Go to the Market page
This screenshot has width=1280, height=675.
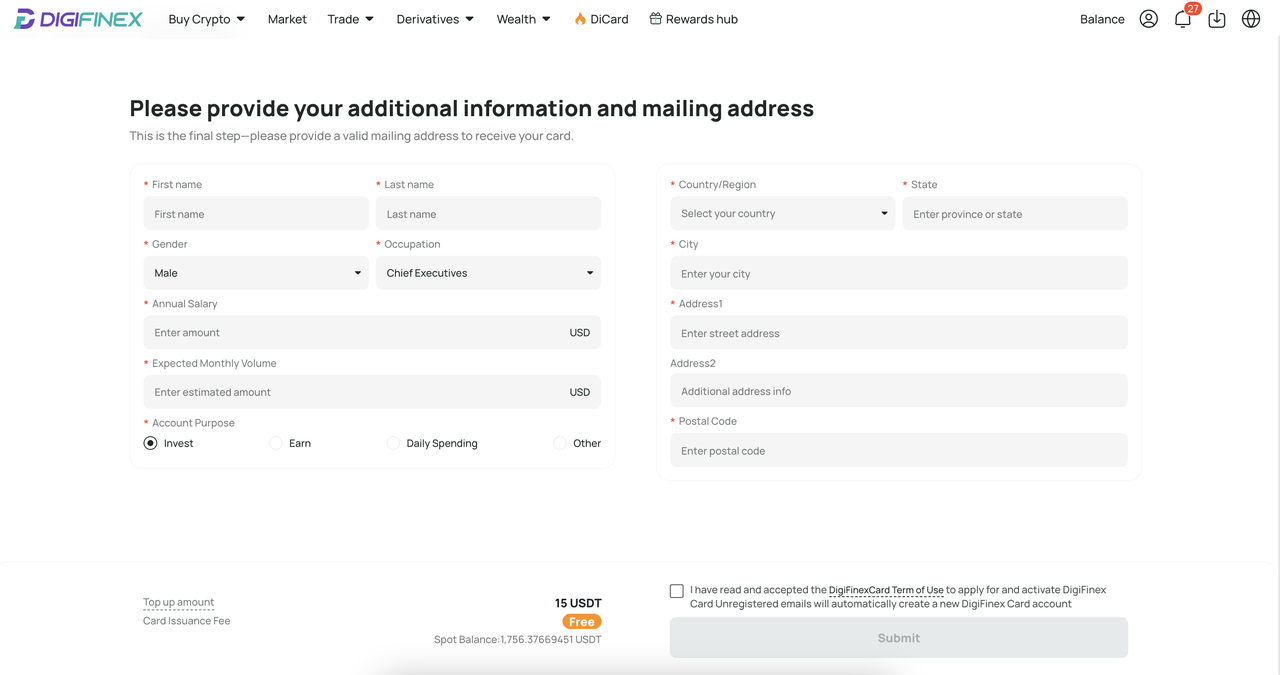click(287, 19)
